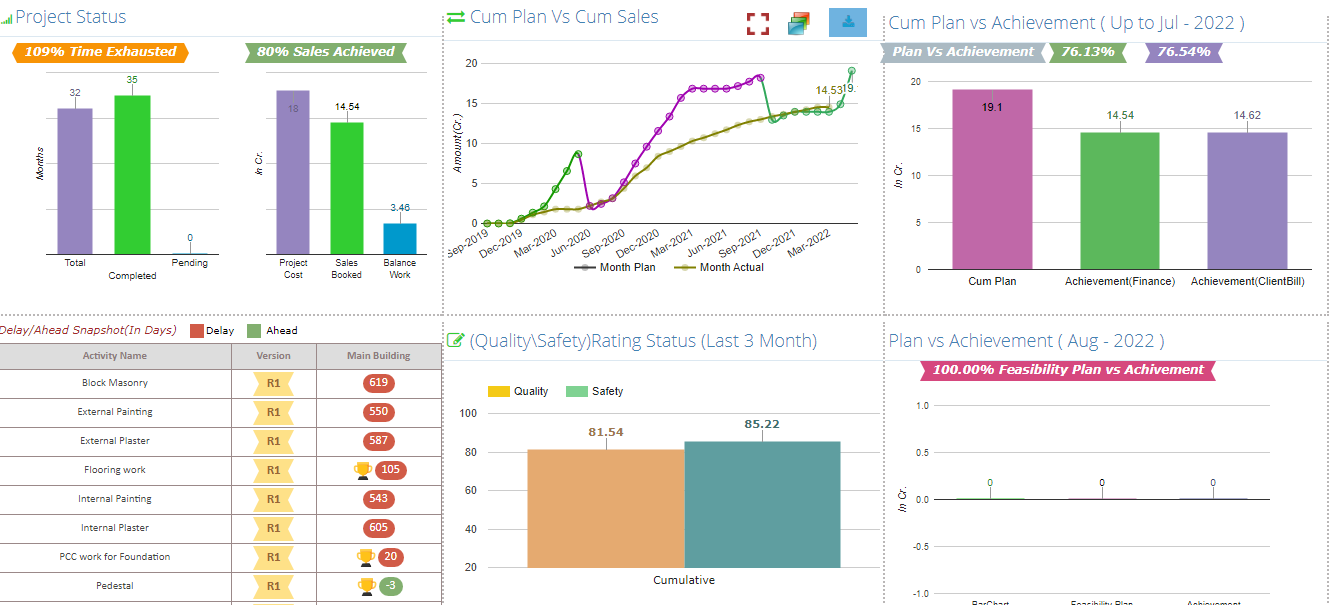Toggle the Quality legend series
1343x605 pixels.
coord(519,391)
